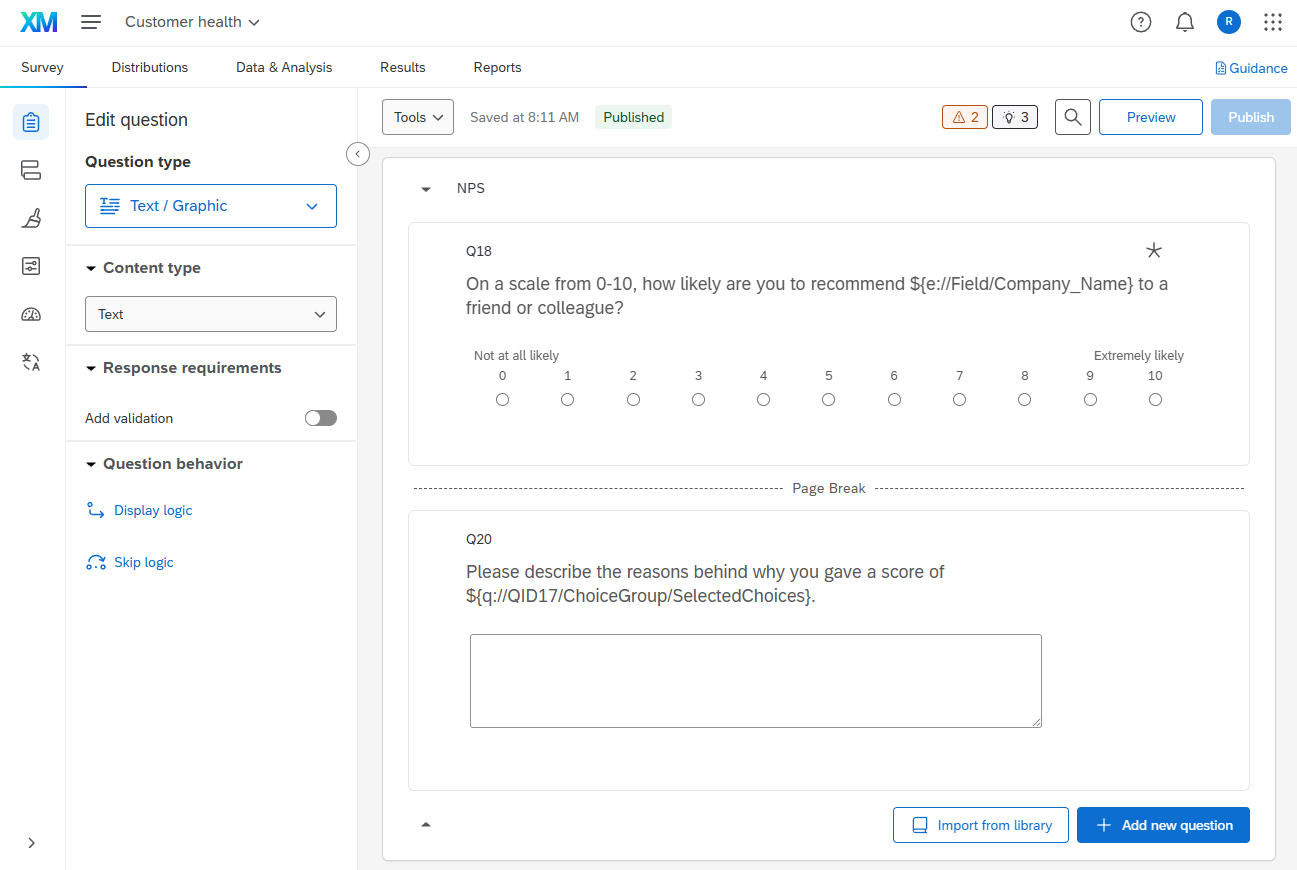The image size is (1297, 870).
Task: Click the Preview button
Action: (x=1151, y=117)
